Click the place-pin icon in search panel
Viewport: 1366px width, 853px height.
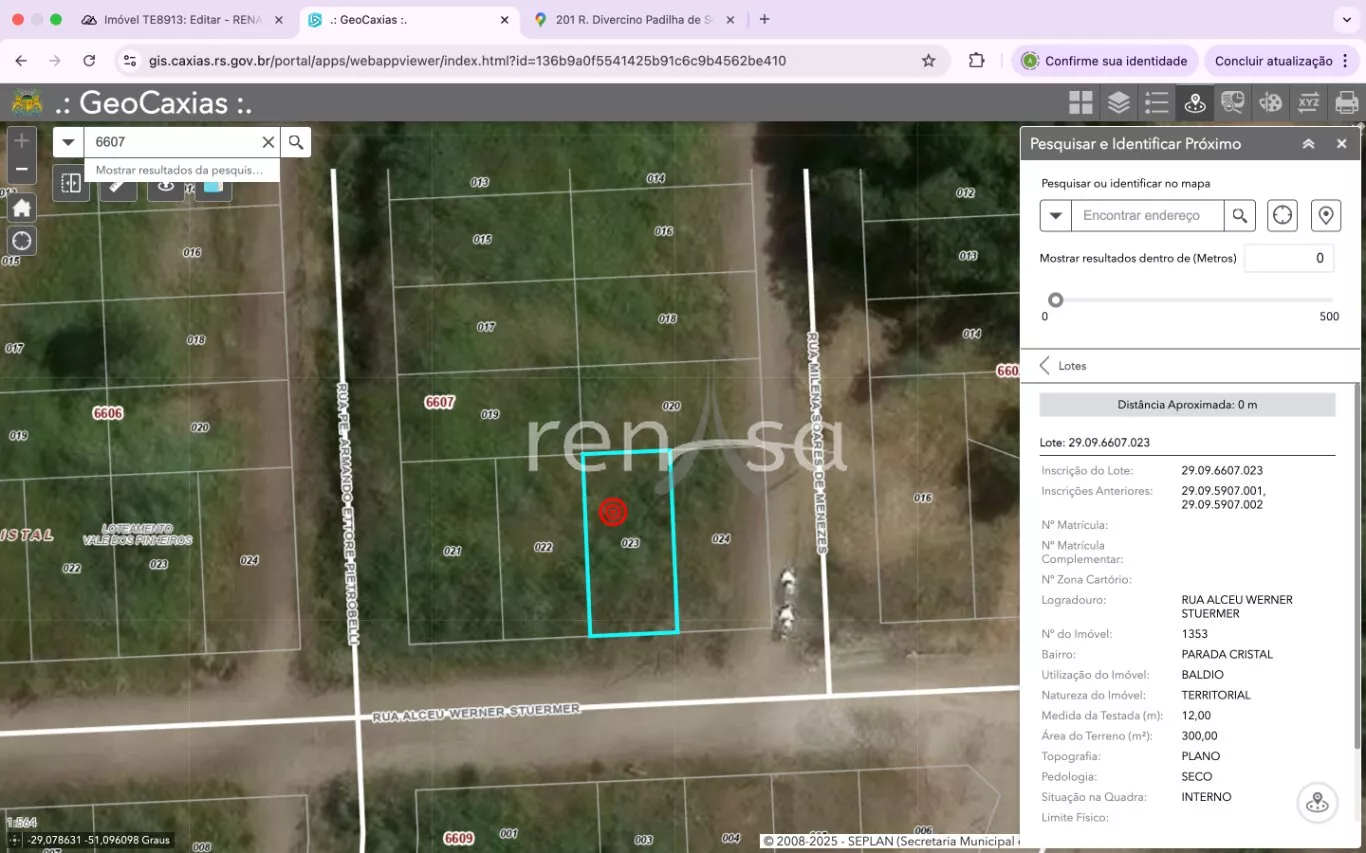coord(1325,215)
